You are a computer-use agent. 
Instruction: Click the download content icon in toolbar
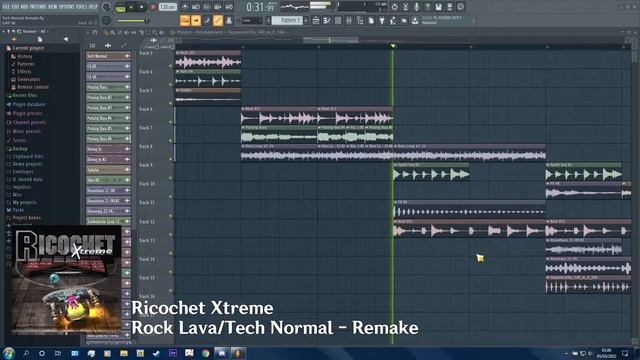point(415,20)
